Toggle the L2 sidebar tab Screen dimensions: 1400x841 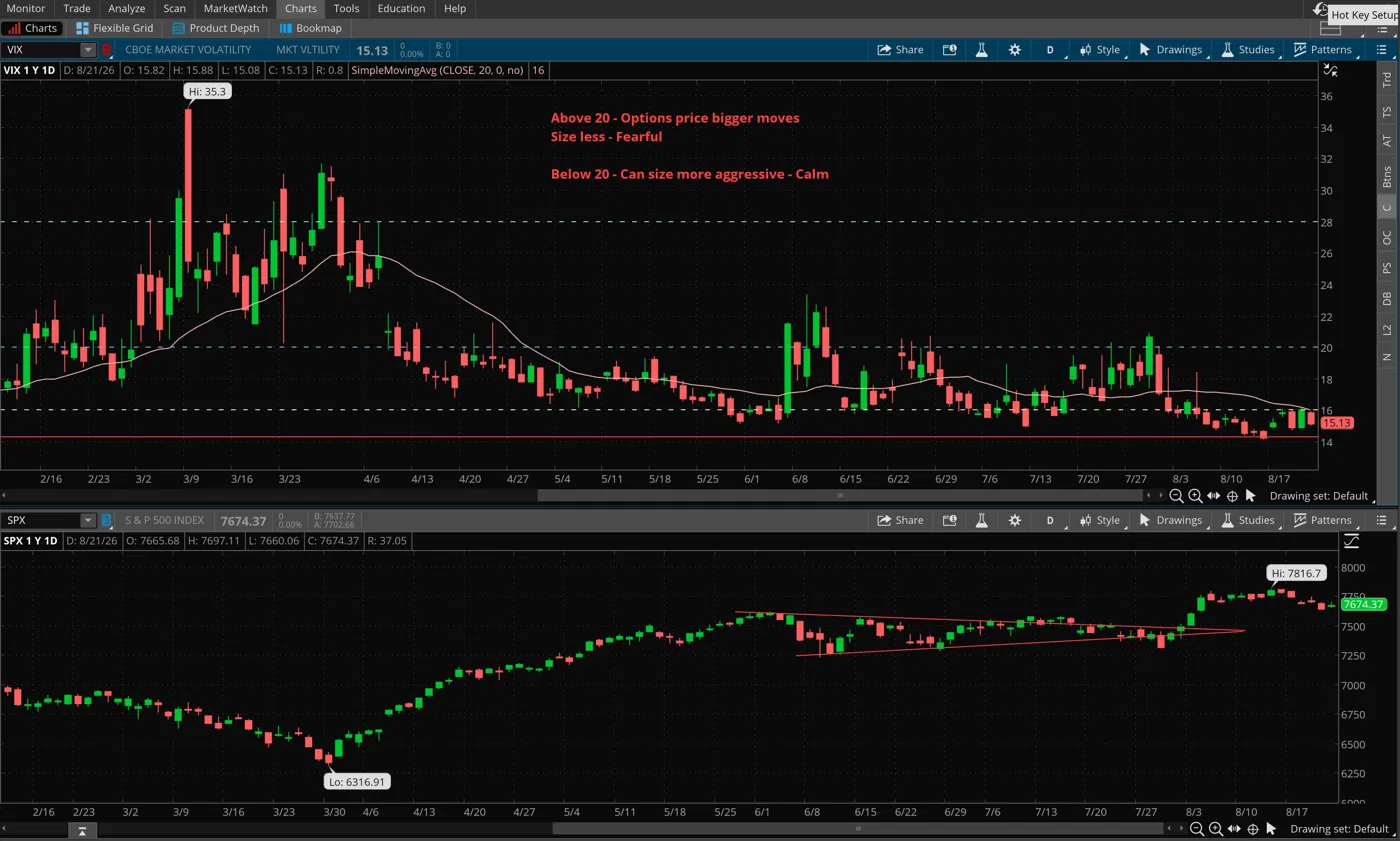click(1386, 329)
